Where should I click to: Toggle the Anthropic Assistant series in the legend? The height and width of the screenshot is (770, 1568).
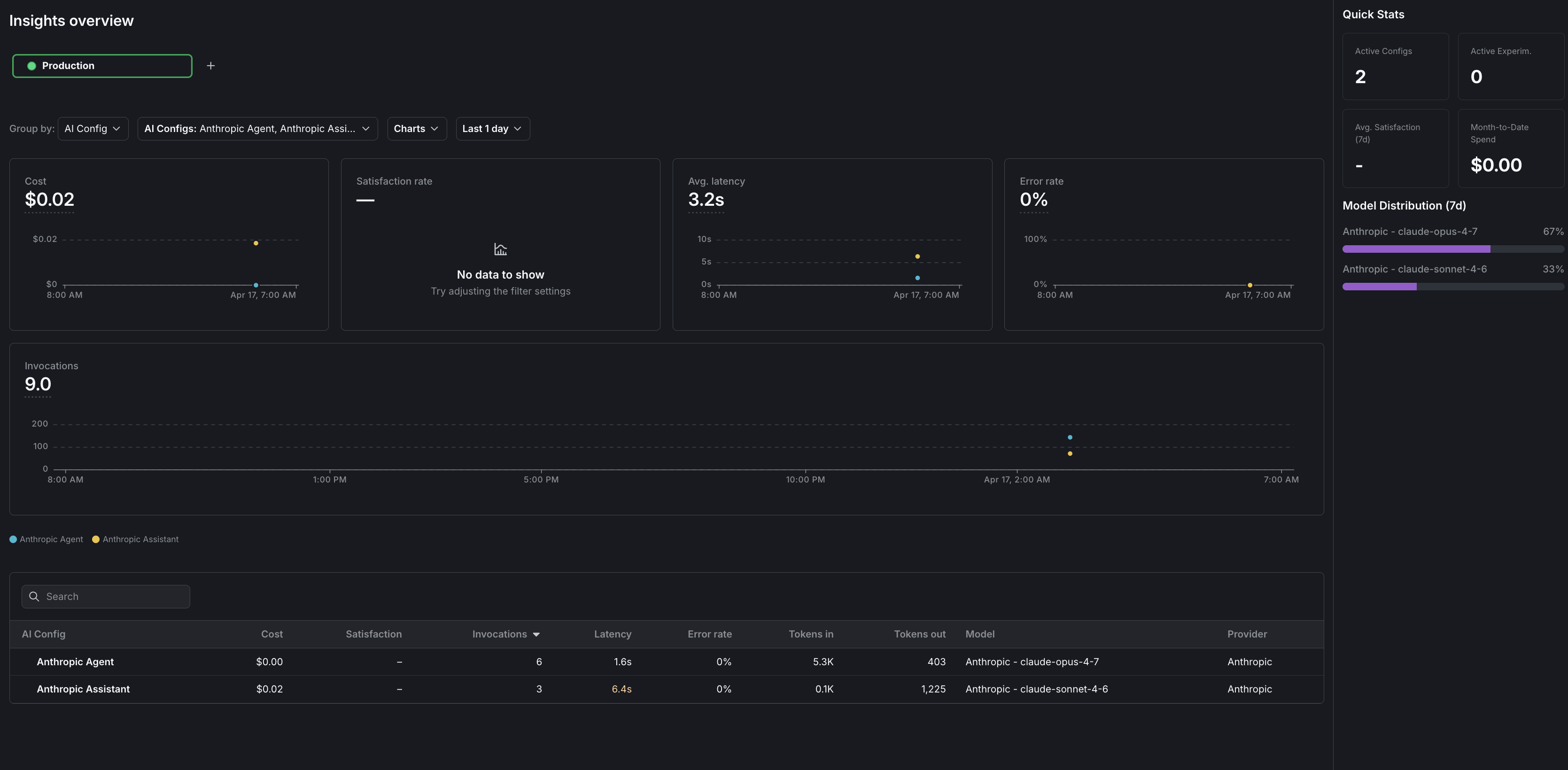[x=135, y=539]
